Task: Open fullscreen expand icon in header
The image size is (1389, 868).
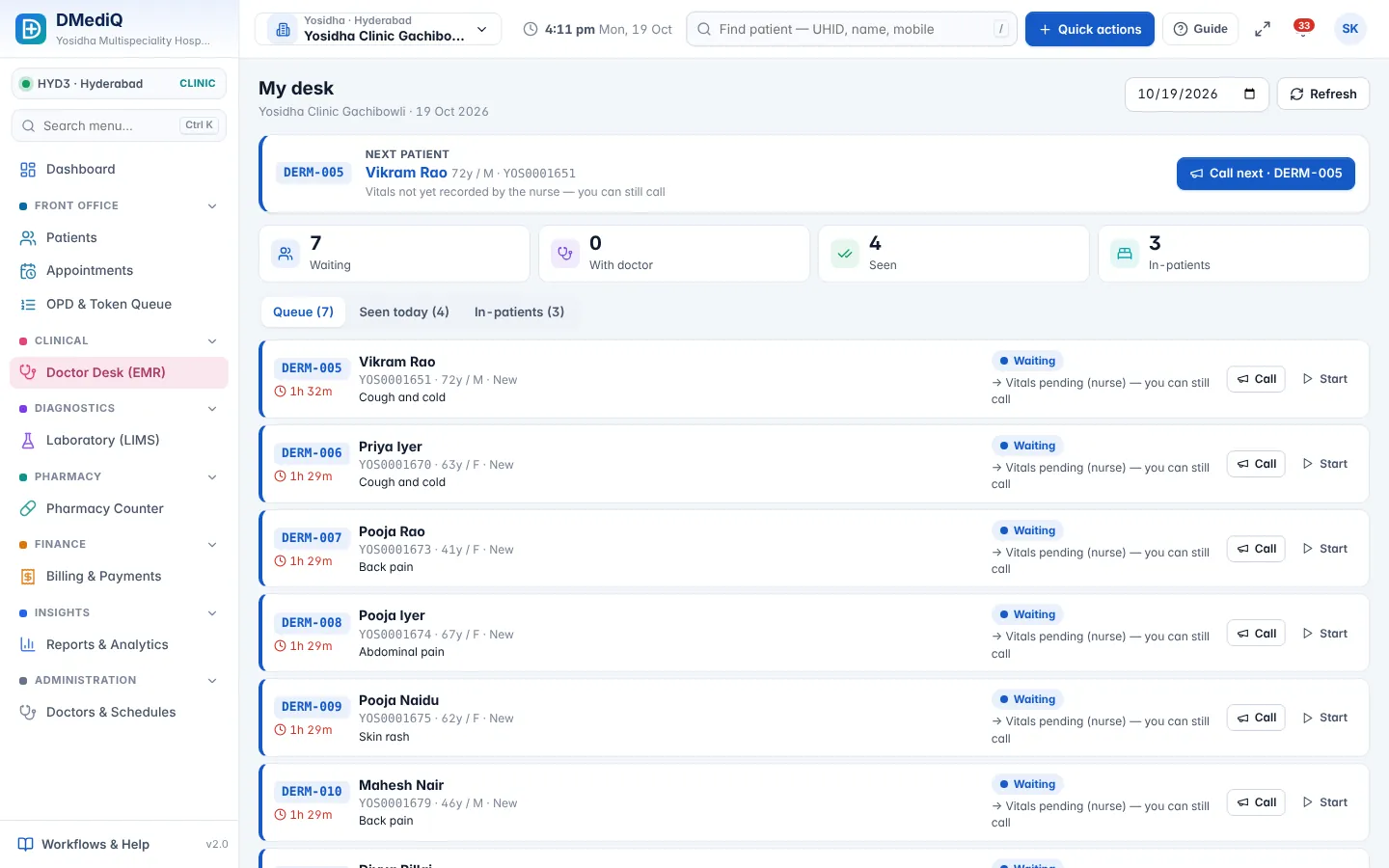Action: [1262, 30]
